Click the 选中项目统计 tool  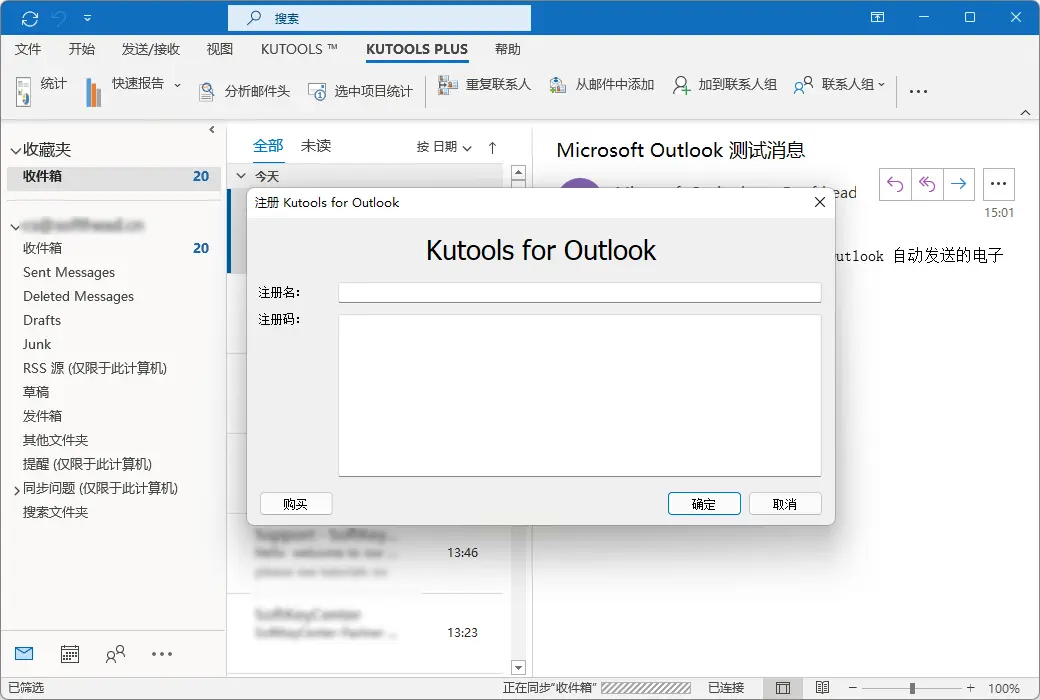pyautogui.click(x=360, y=92)
